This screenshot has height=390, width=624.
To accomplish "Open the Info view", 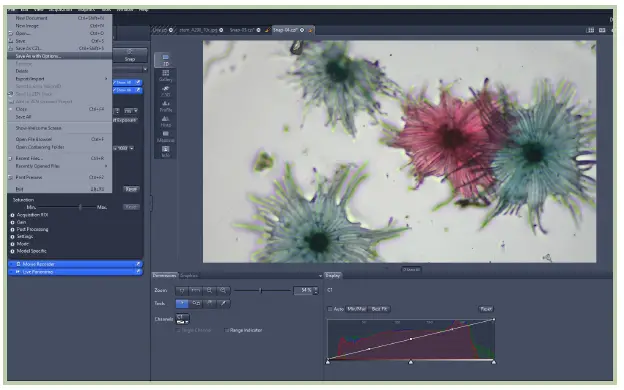I will (x=166, y=152).
